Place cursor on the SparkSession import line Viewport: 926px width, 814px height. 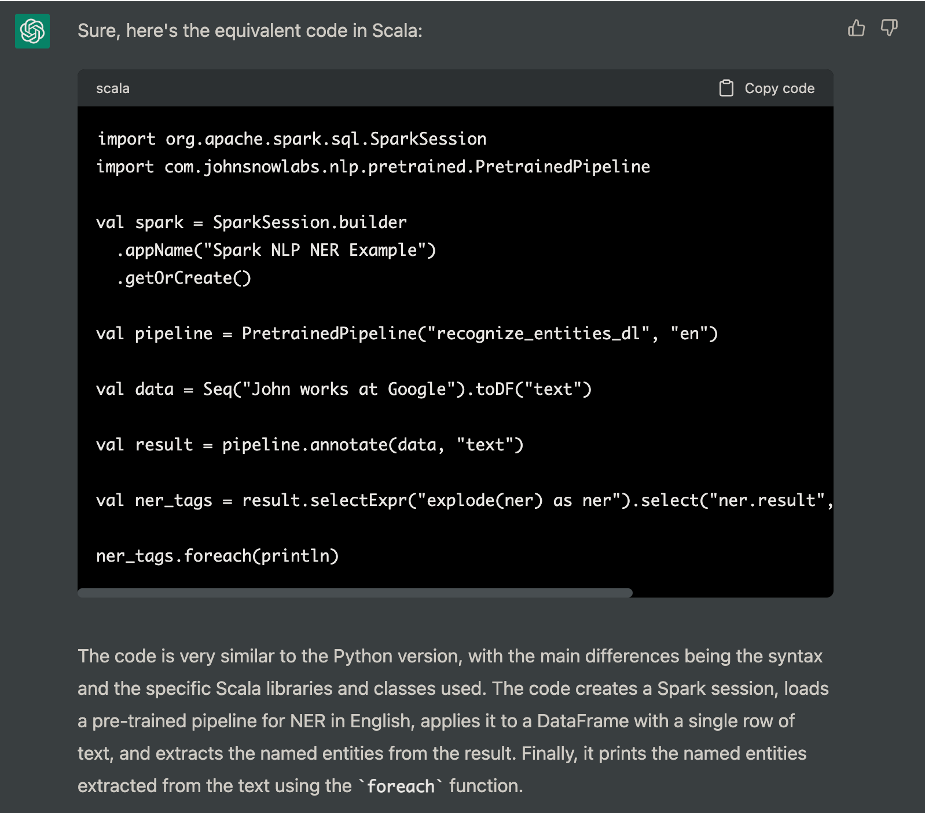click(x=292, y=139)
